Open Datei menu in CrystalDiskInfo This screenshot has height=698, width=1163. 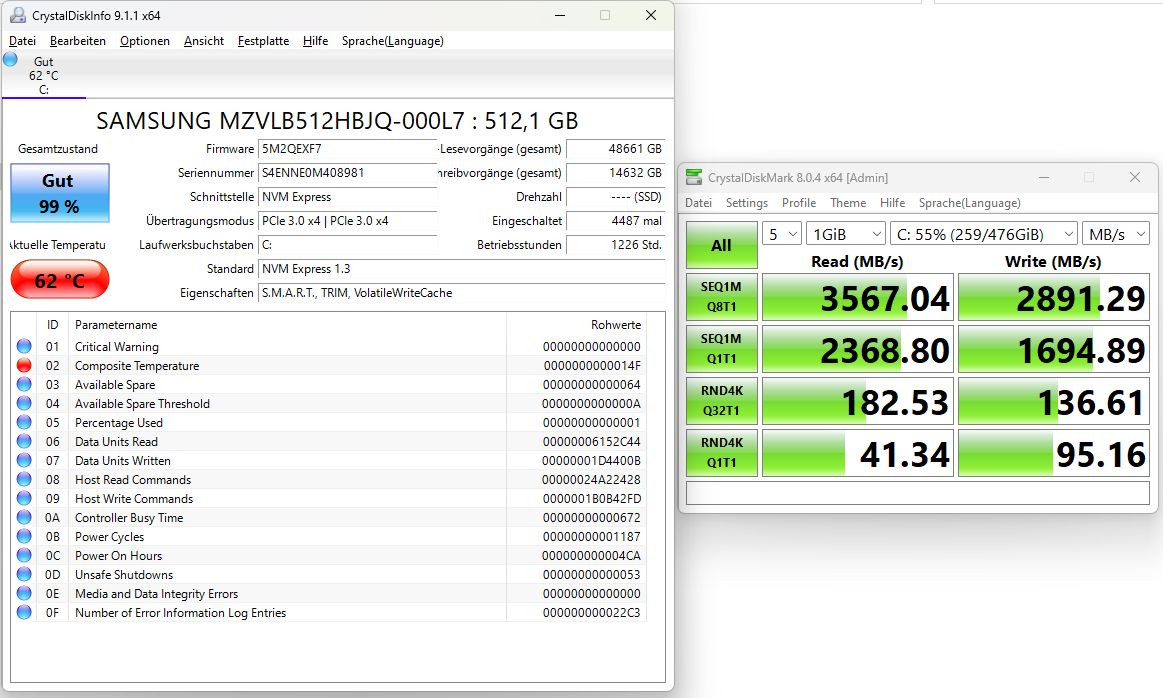(x=22, y=41)
